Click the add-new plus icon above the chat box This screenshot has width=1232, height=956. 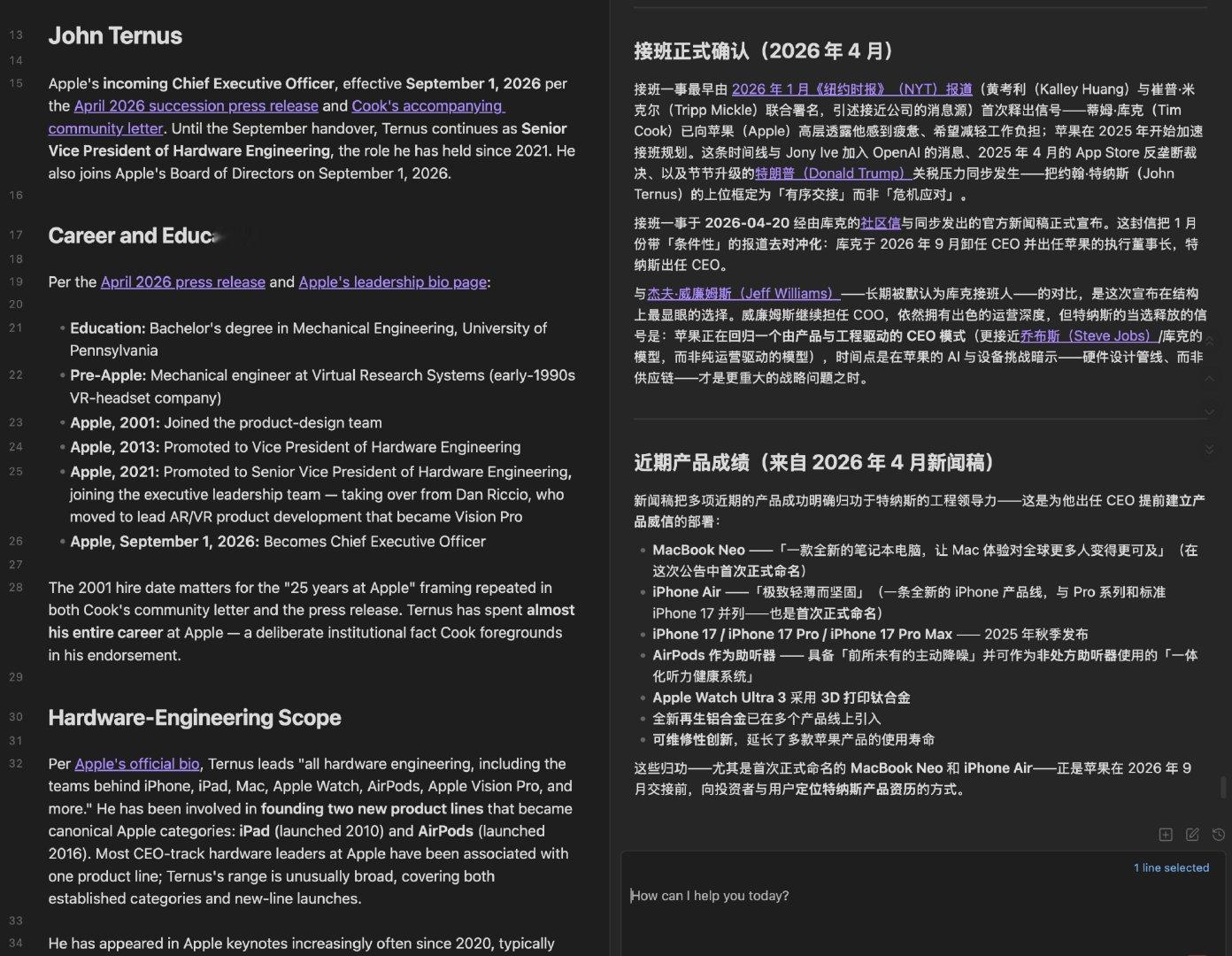click(x=1166, y=834)
